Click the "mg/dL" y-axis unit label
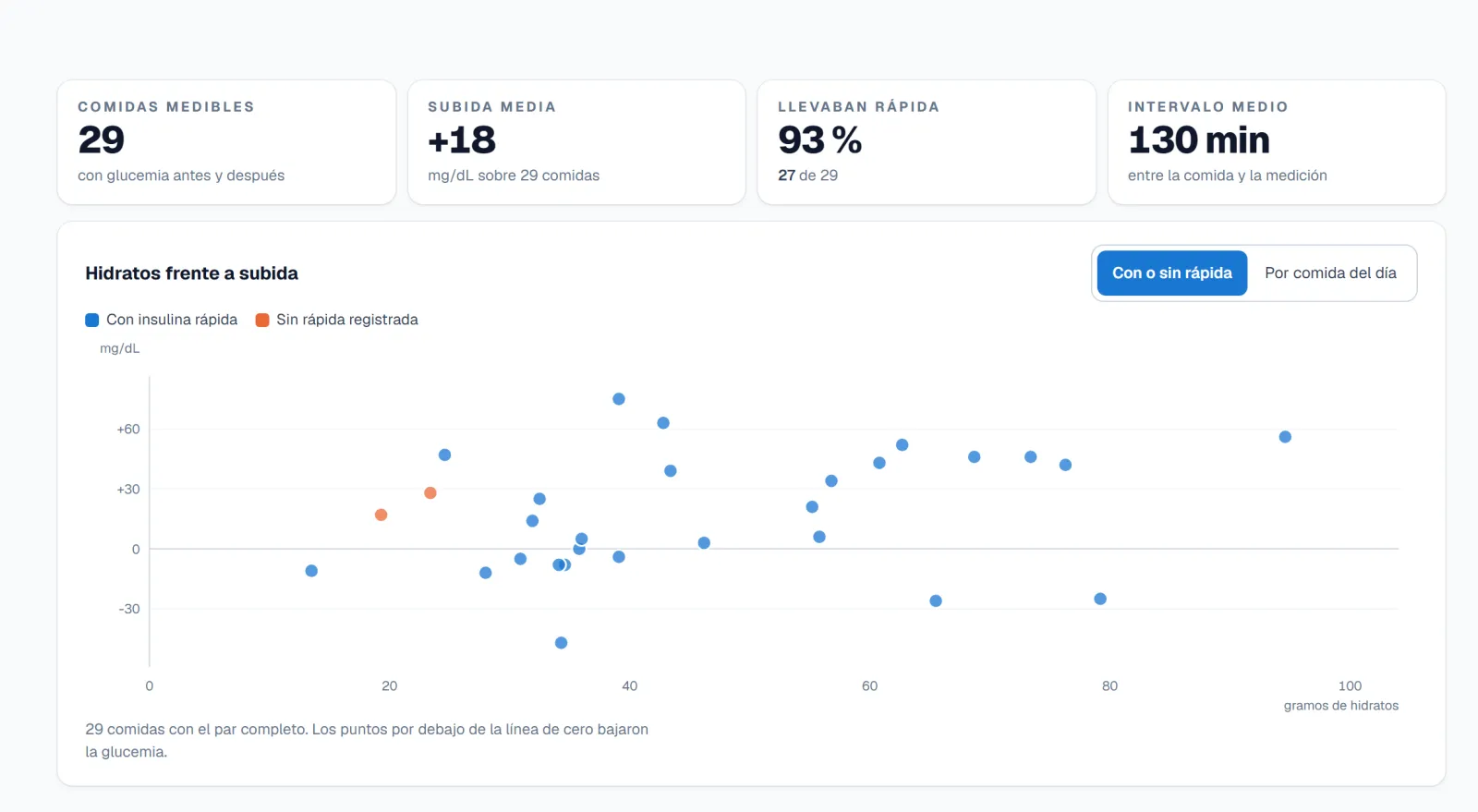Viewport: 1478px width, 812px height. coord(120,348)
